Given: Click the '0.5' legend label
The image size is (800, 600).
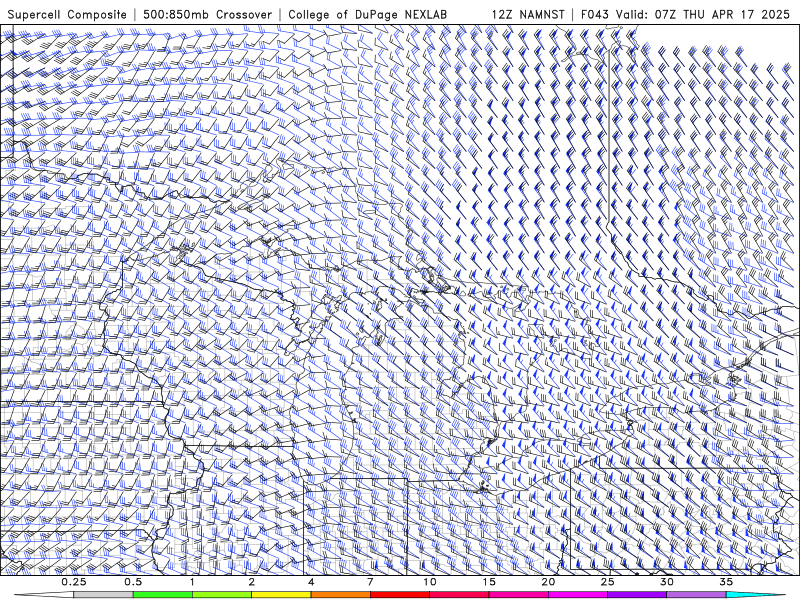Looking at the screenshot, I should click(x=133, y=582).
